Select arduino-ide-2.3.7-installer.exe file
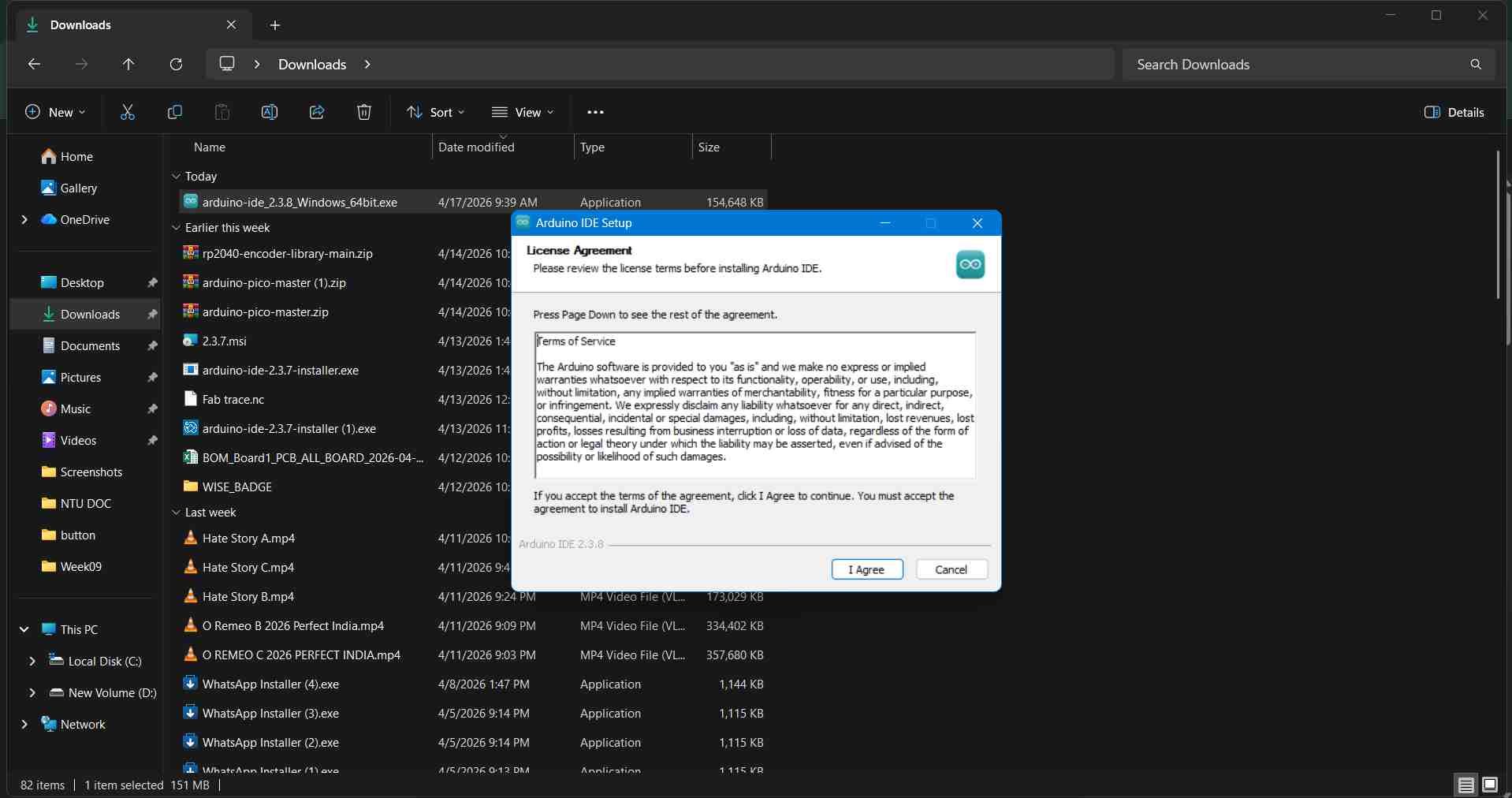This screenshot has height=798, width=1512. (x=281, y=371)
